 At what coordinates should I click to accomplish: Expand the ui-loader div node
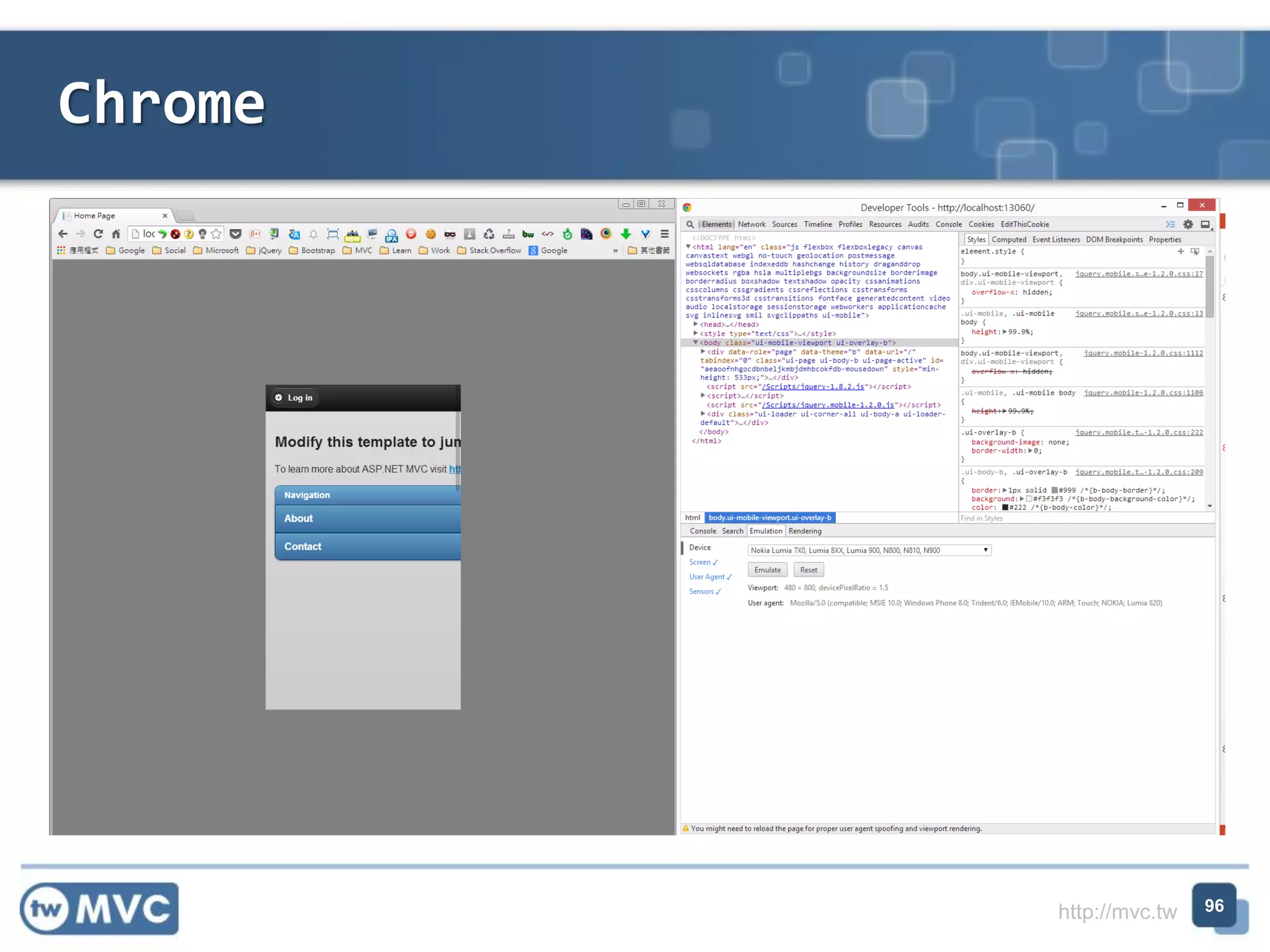pos(703,413)
